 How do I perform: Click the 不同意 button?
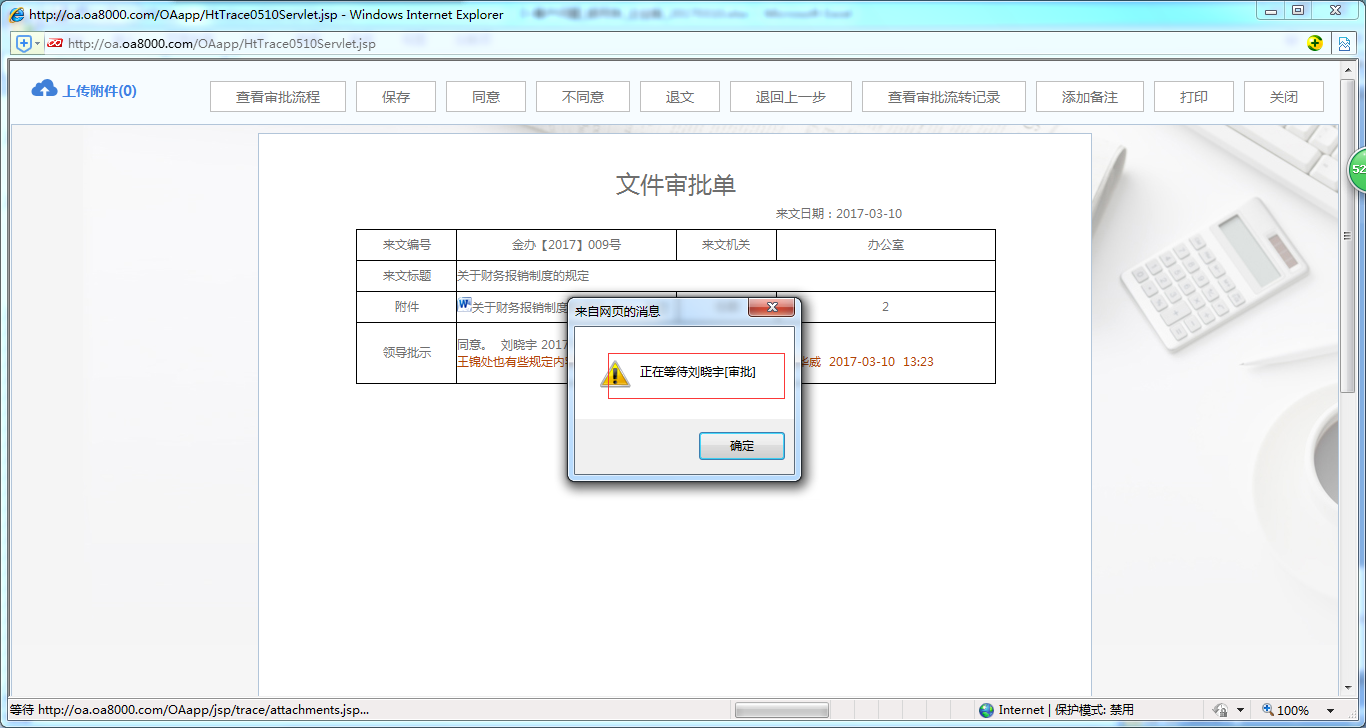(x=583, y=97)
